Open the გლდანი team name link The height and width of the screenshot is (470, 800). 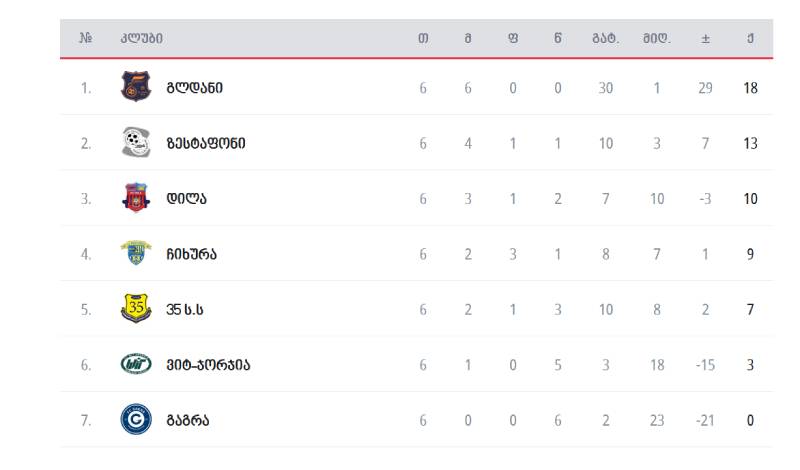click(x=194, y=88)
